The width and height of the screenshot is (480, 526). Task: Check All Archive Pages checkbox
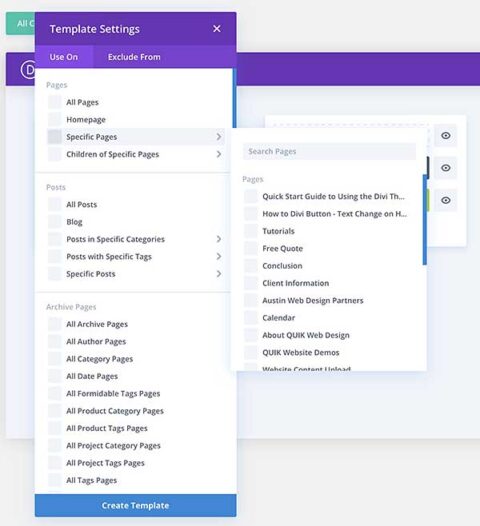click(54, 324)
